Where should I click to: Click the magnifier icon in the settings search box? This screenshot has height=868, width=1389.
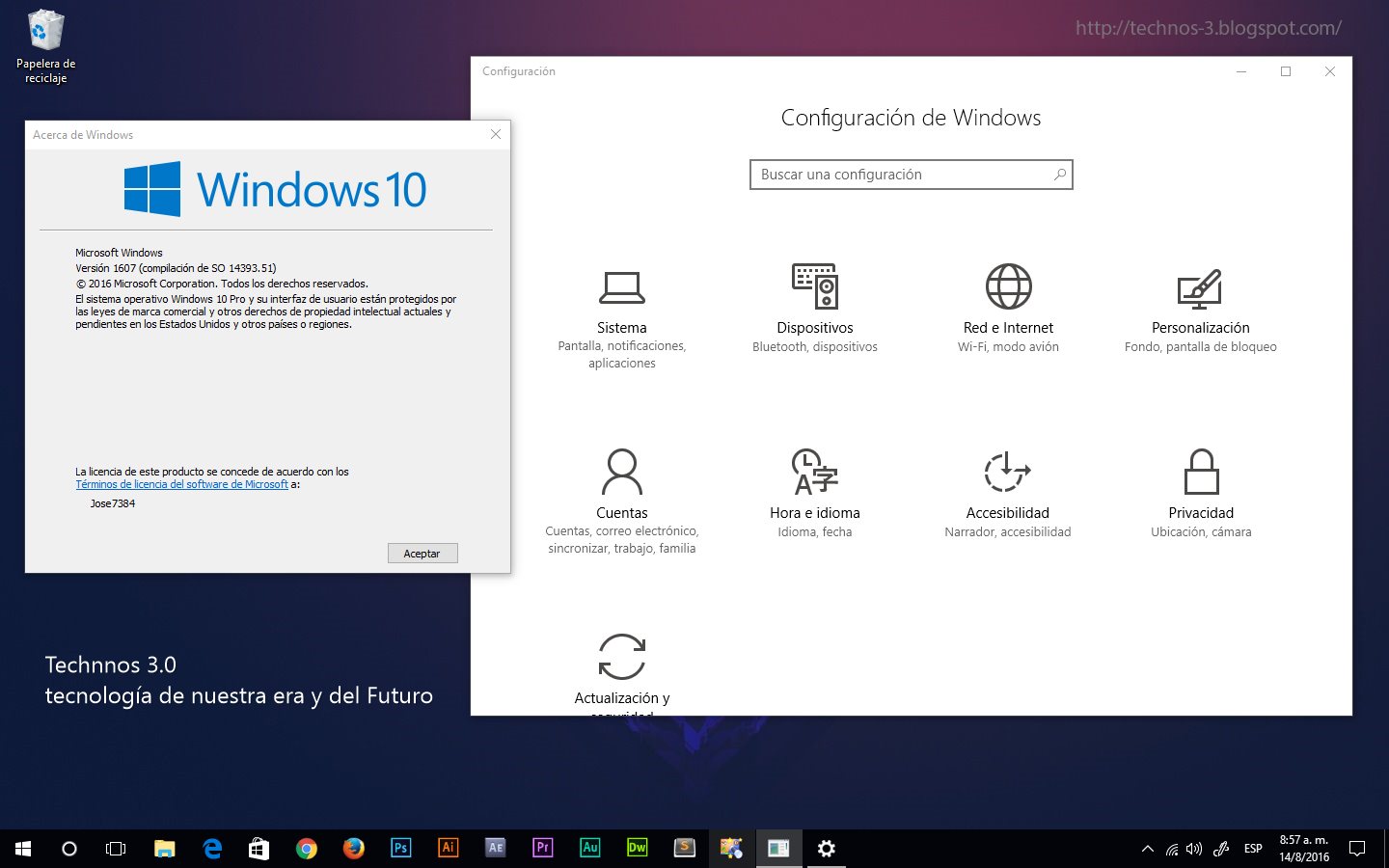click(x=1059, y=175)
